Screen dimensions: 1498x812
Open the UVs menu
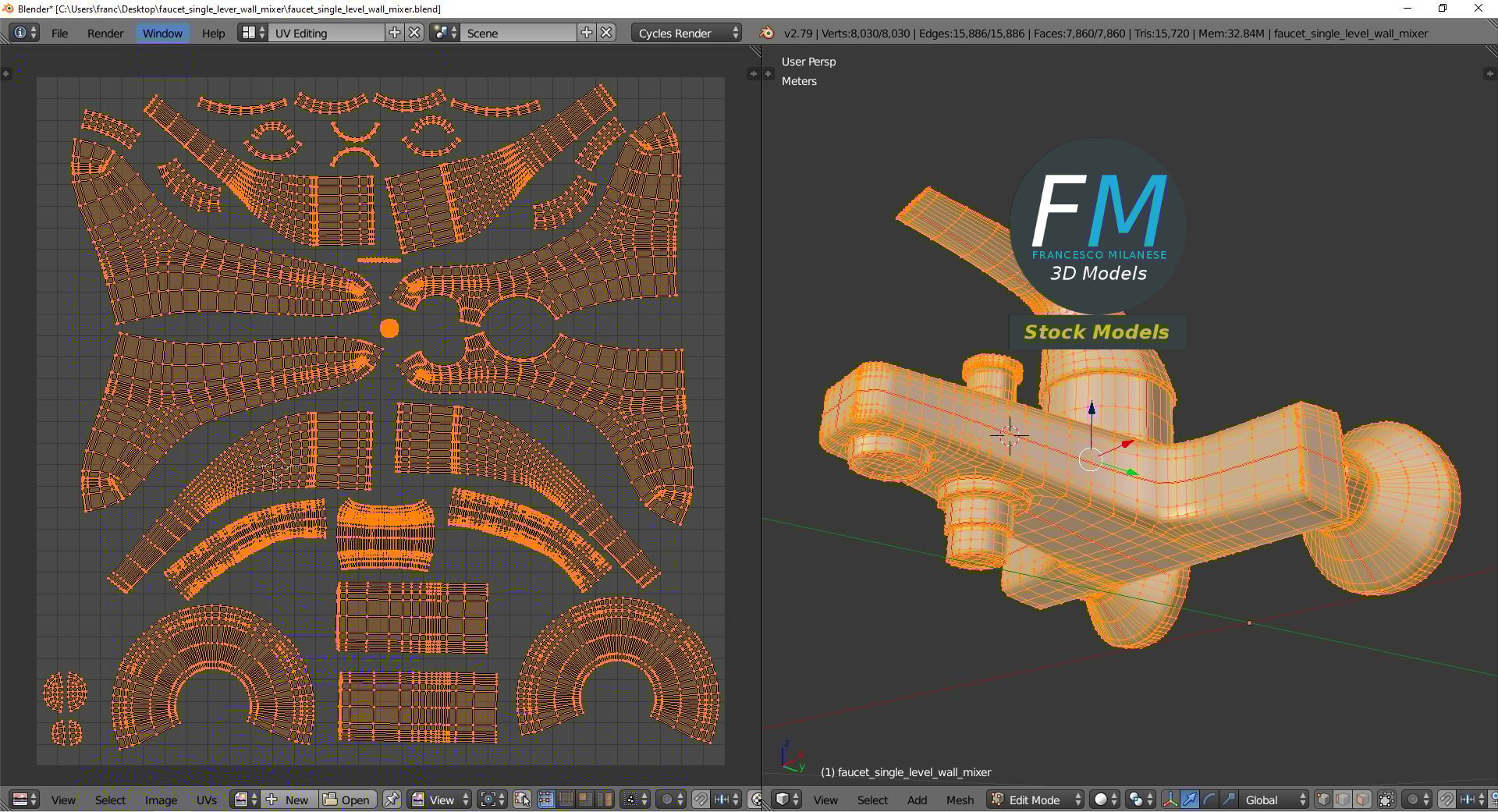click(207, 800)
